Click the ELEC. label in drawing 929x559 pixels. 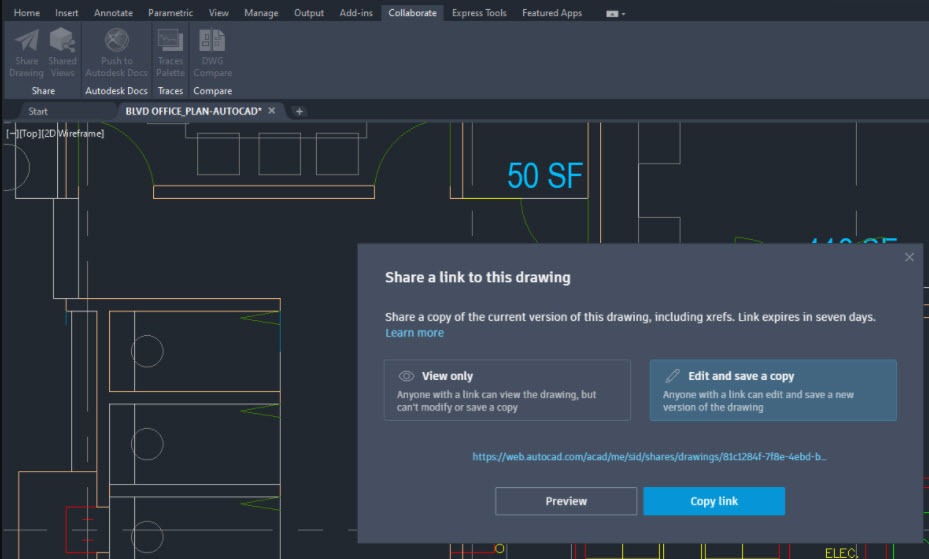click(x=841, y=553)
